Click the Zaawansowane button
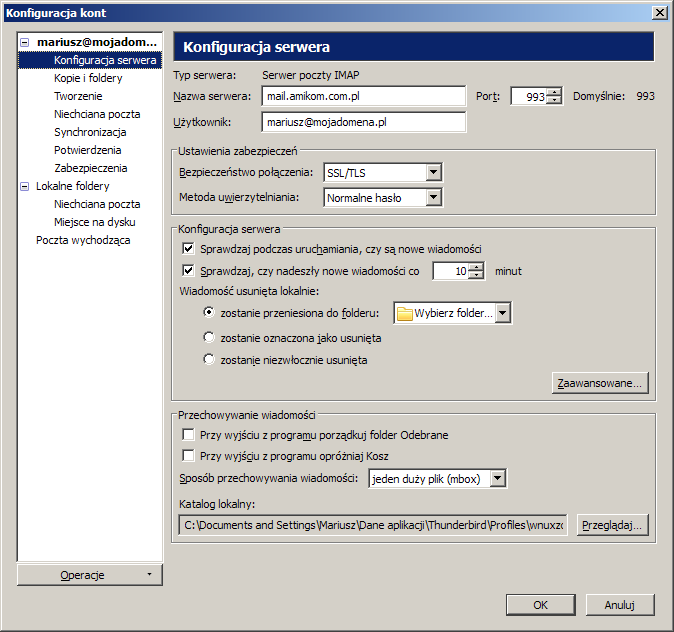Viewport: 674px width, 632px height. pyautogui.click(x=600, y=383)
